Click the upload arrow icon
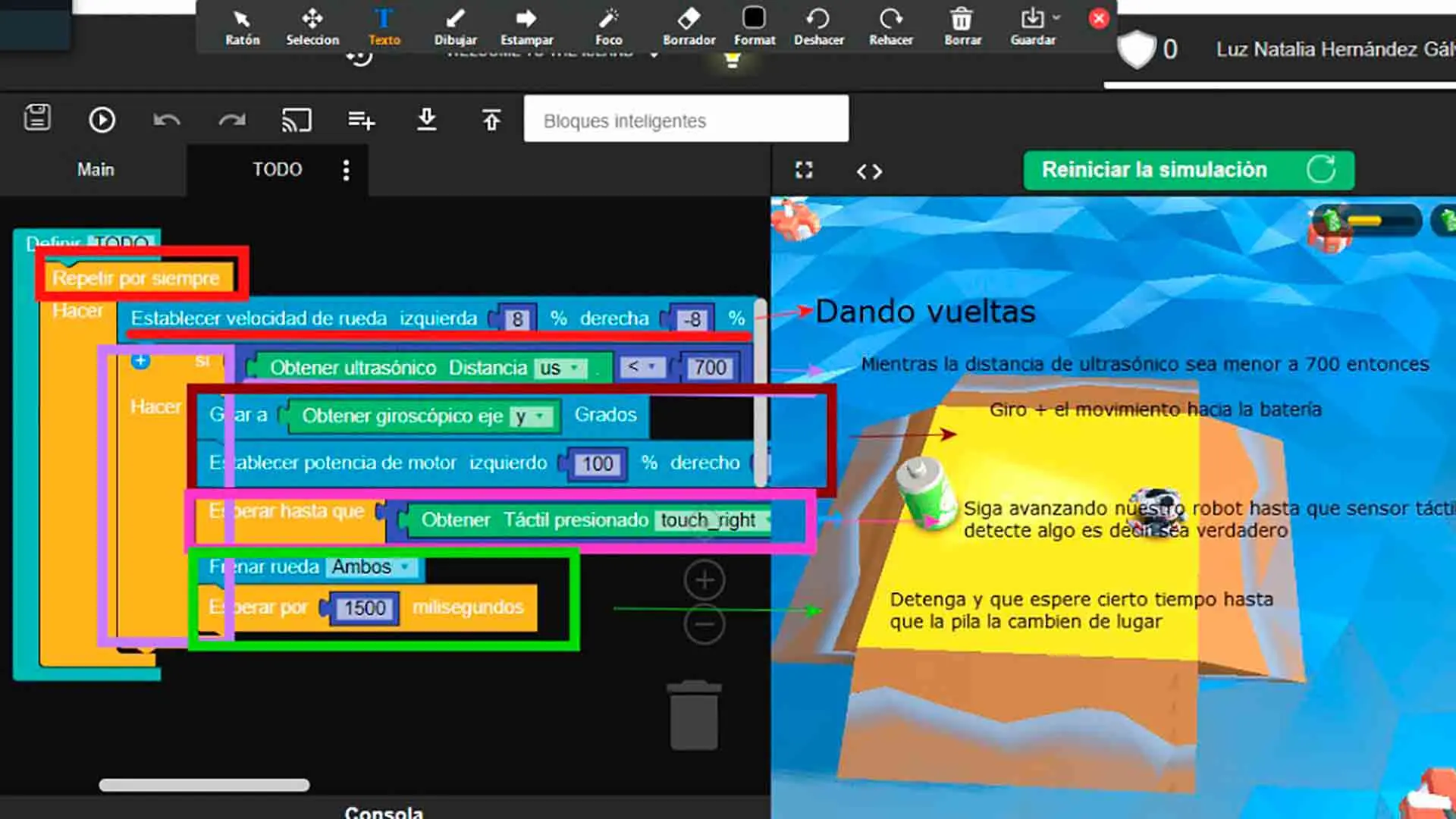Screen dimensions: 1456x819 [x=491, y=119]
